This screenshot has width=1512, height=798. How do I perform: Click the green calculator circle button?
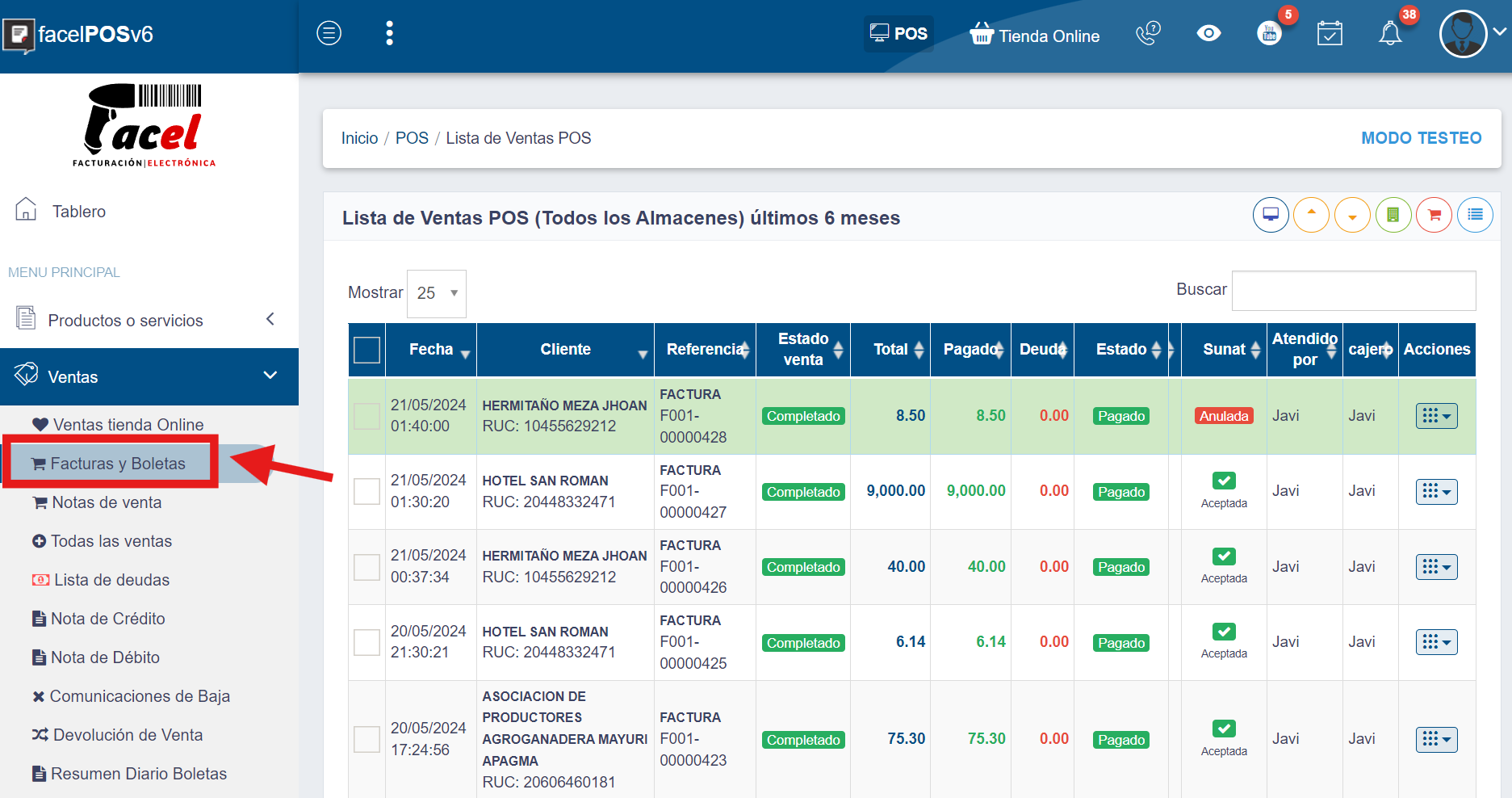click(1393, 215)
